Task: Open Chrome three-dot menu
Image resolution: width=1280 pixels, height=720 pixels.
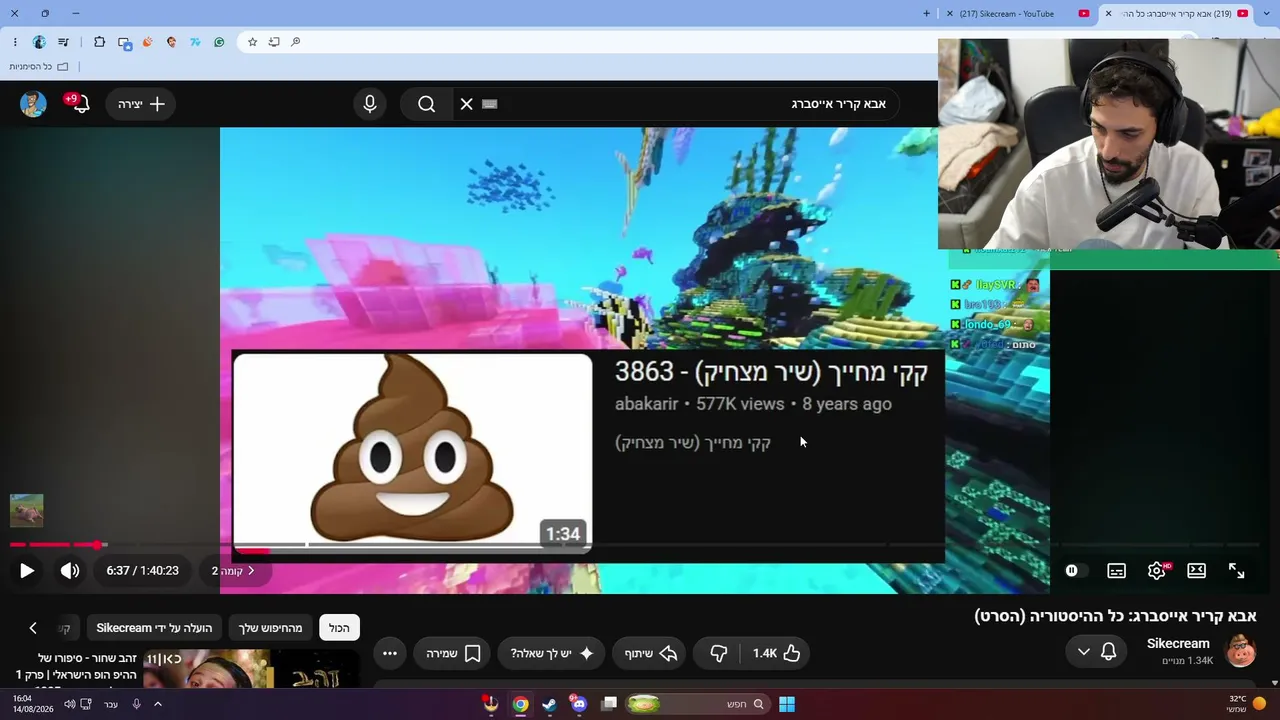Action: coord(15,42)
